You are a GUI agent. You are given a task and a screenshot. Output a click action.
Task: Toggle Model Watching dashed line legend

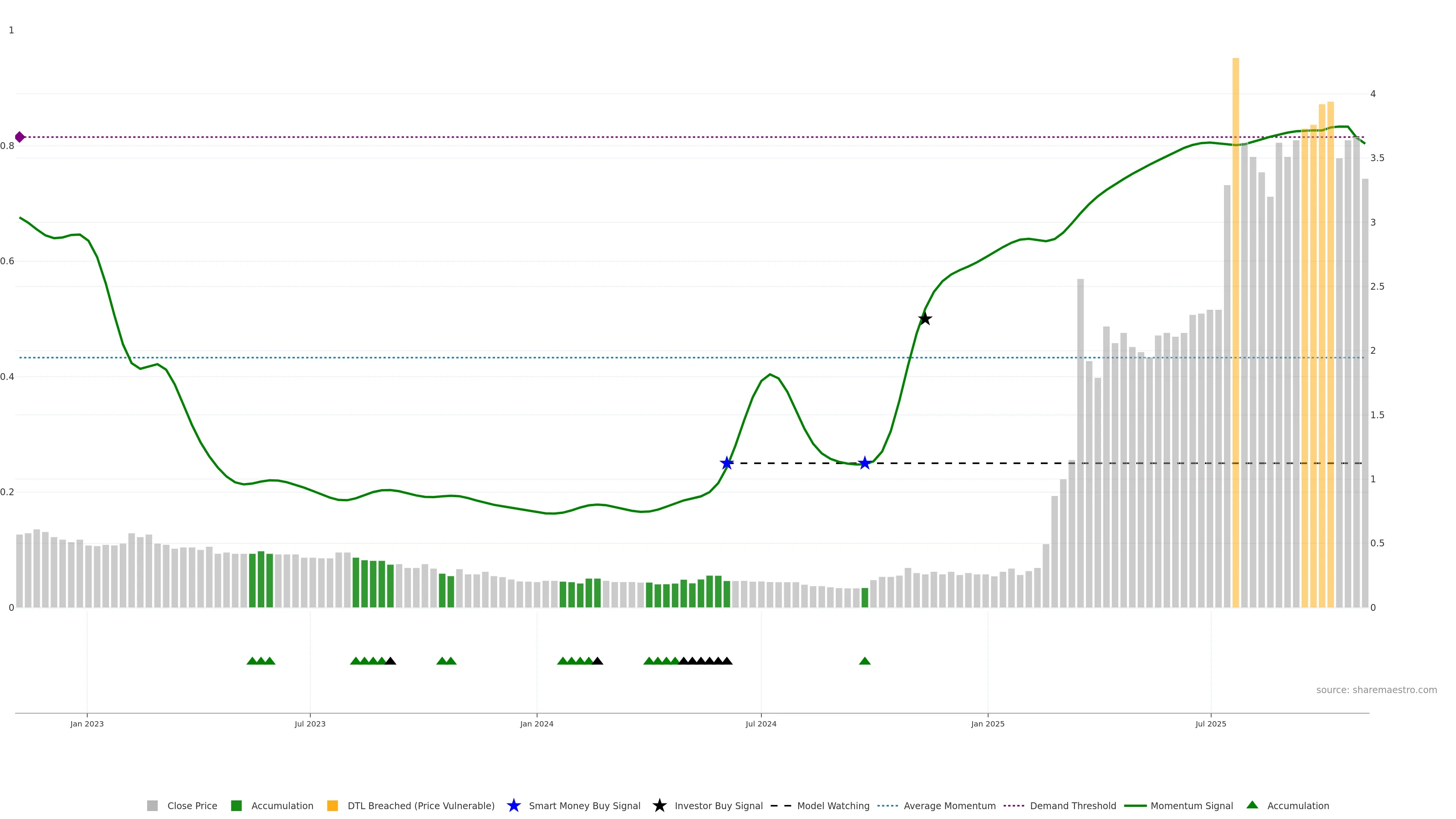click(781, 805)
